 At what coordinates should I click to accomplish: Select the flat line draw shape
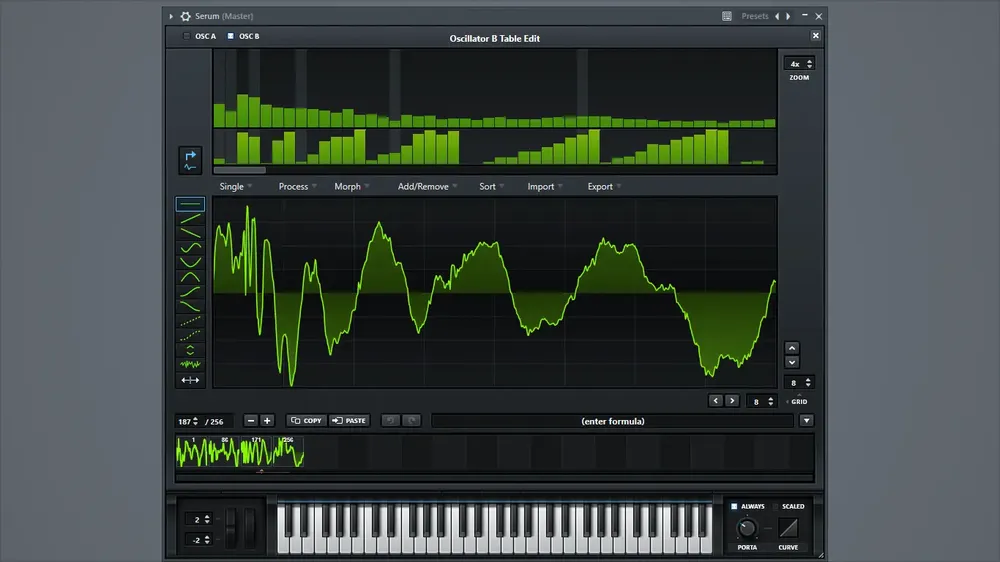coord(190,204)
